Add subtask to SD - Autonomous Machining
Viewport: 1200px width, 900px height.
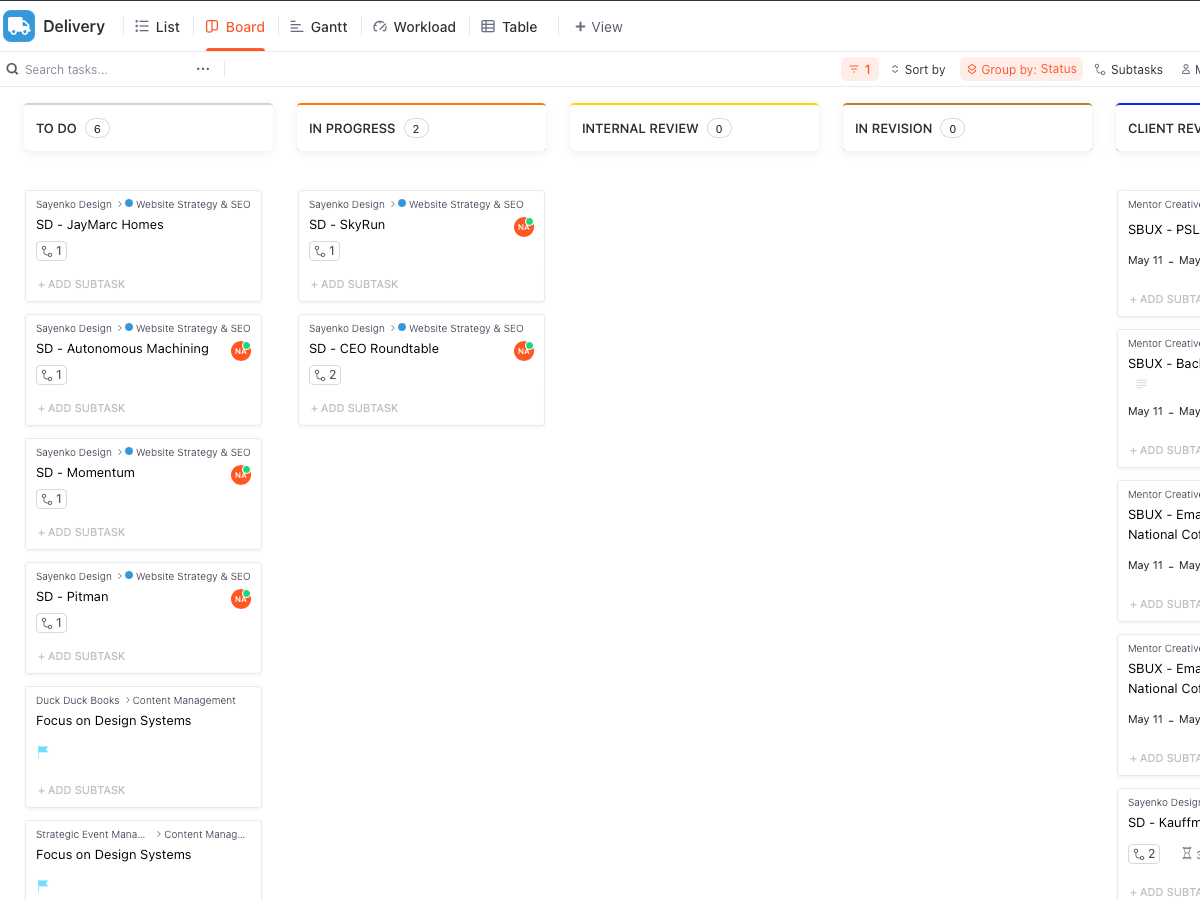tap(82, 408)
